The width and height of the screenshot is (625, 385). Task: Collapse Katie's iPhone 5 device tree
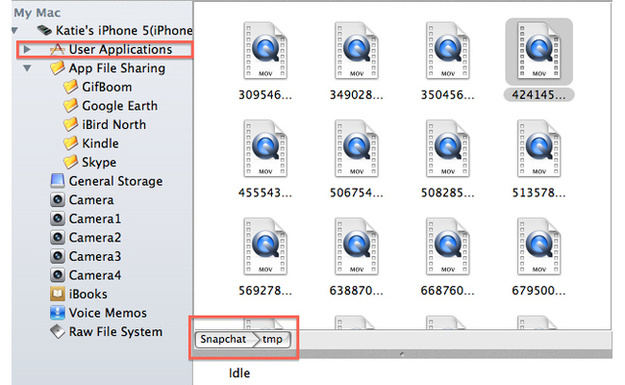15,30
